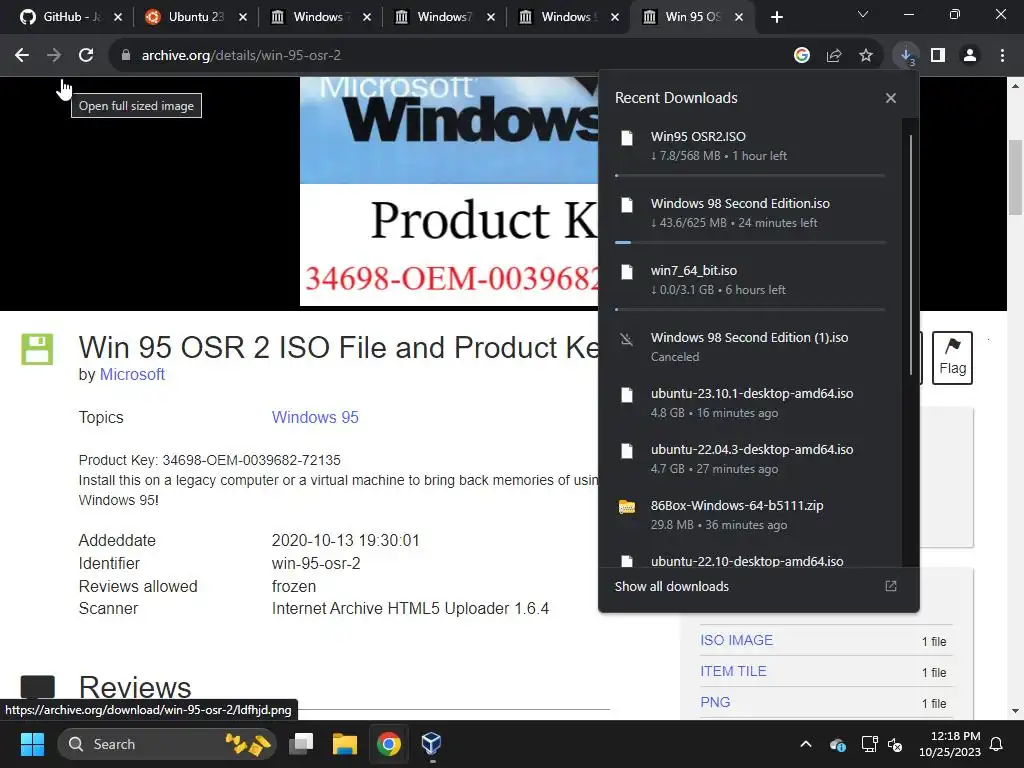Click the page vertical scrollbar thumb
1024x768 pixels.
1015,177
